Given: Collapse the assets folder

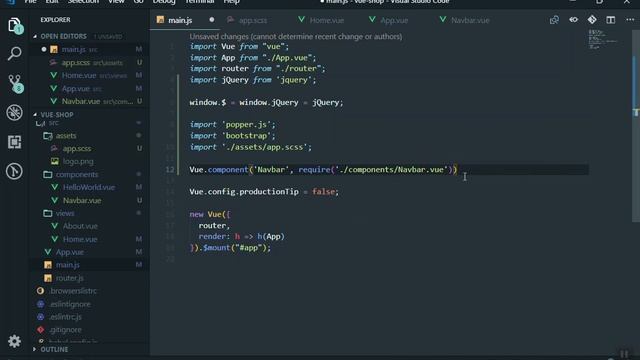Looking at the screenshot, I should pos(66,136).
